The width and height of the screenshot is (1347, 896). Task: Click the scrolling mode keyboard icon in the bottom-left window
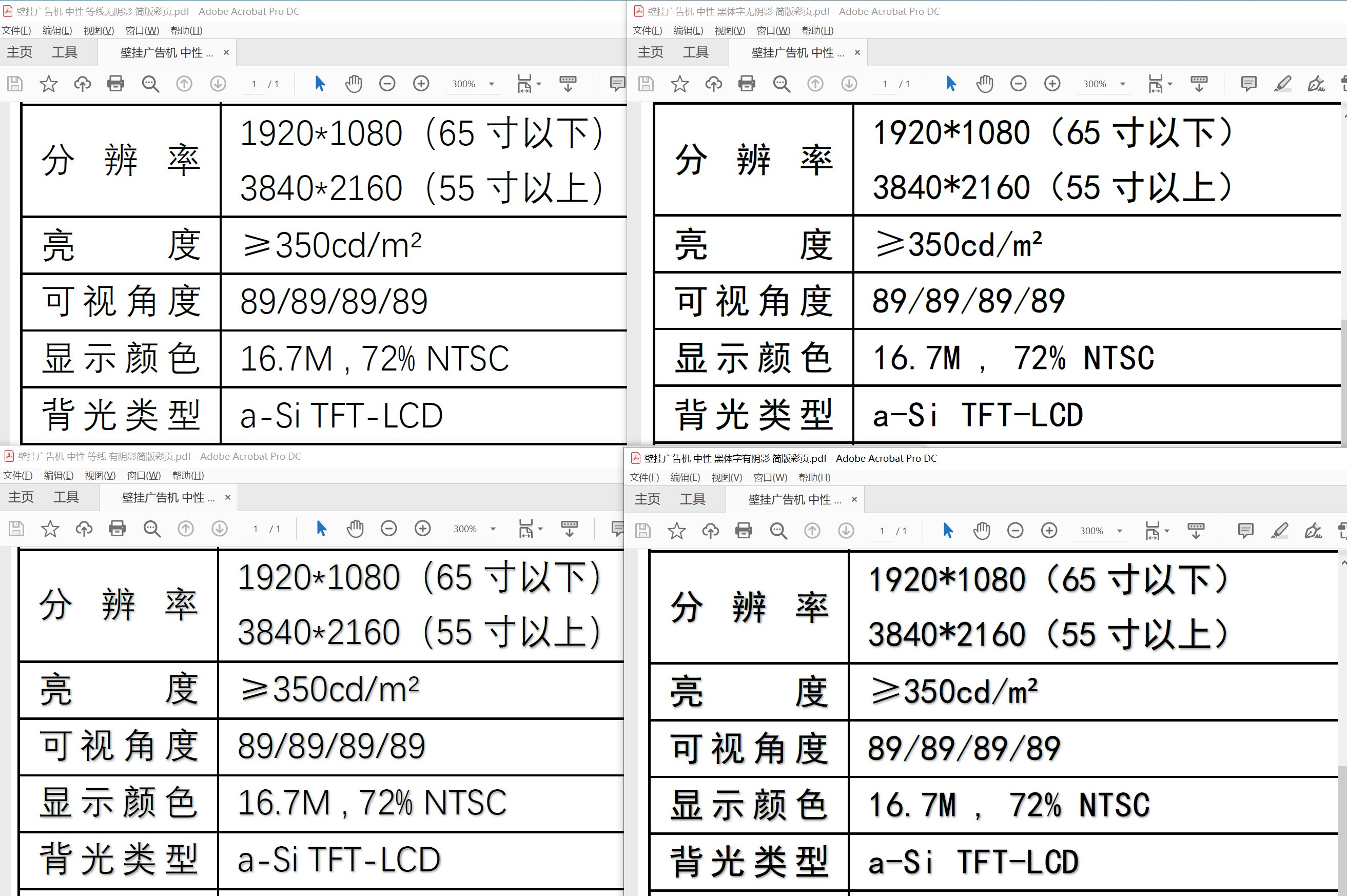570,529
